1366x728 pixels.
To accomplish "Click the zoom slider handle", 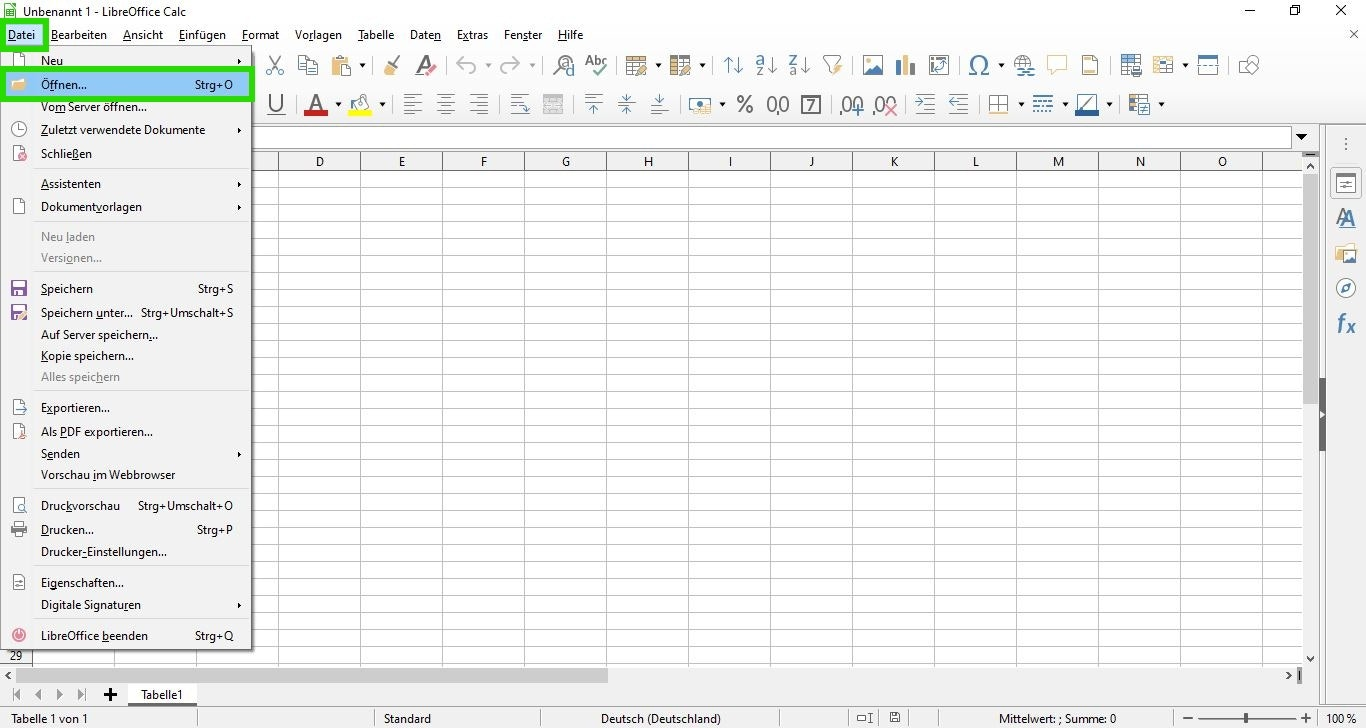I will pos(1245,718).
